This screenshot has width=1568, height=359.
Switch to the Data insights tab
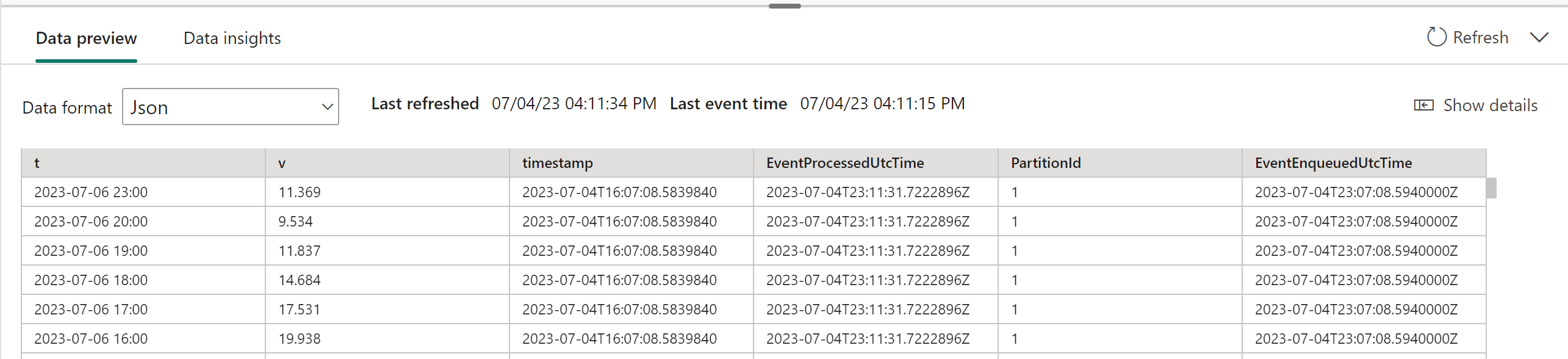pos(232,38)
